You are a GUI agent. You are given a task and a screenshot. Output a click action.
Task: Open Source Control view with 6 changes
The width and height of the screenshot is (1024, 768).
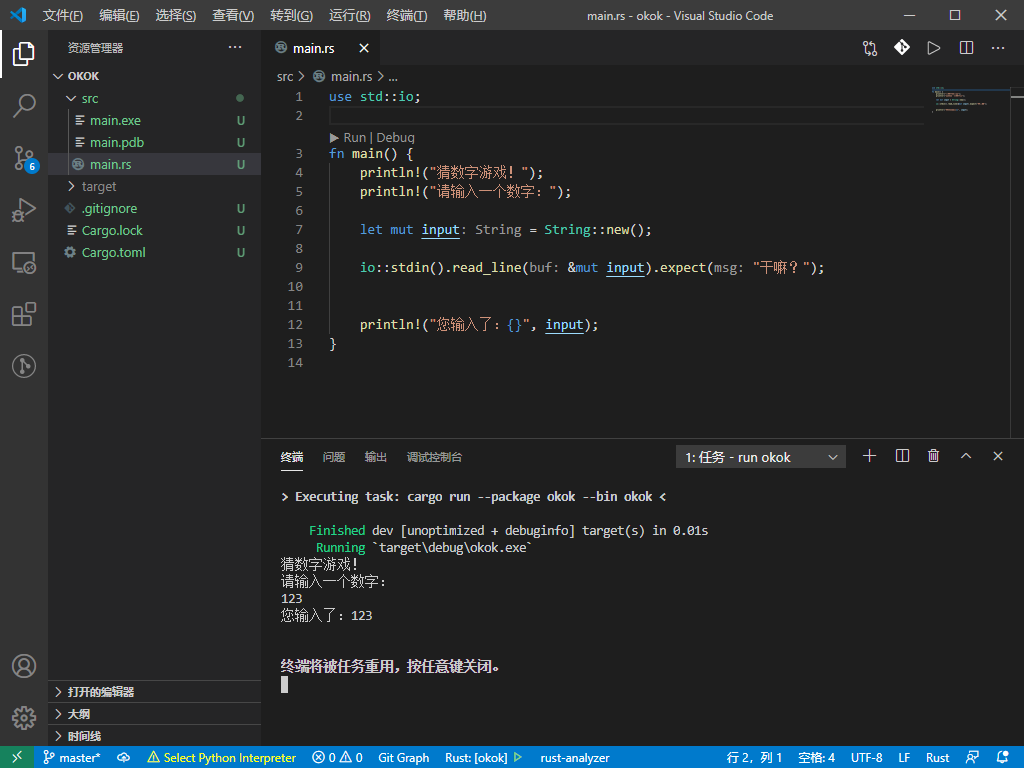[x=24, y=158]
